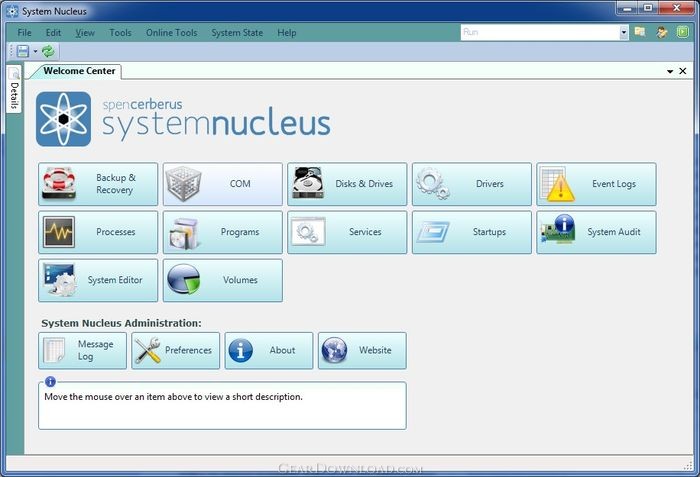Open the System Audit tile
Screen dimensions: 700x477
point(596,232)
